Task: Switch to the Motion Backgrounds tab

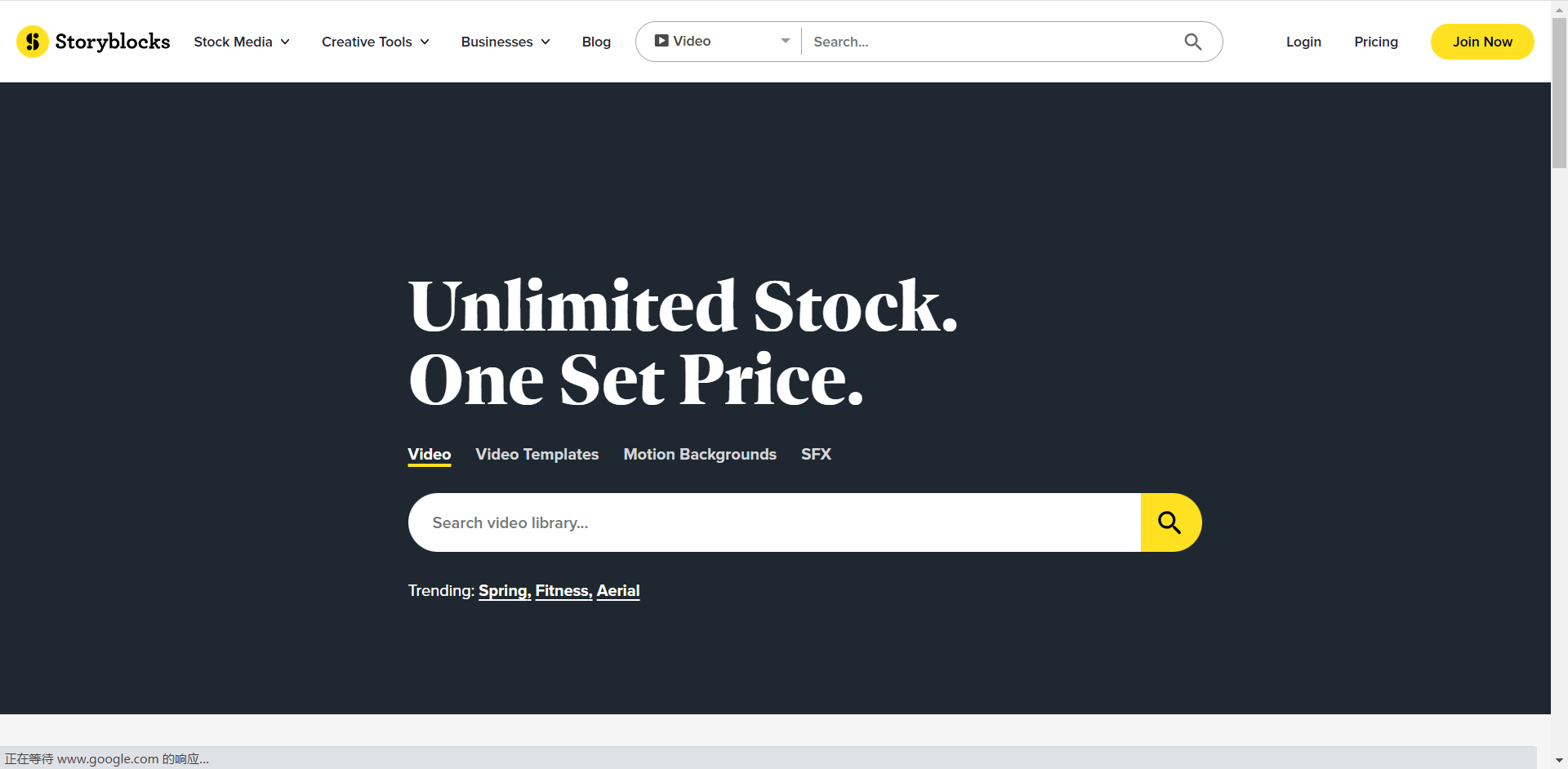Action: (700, 454)
